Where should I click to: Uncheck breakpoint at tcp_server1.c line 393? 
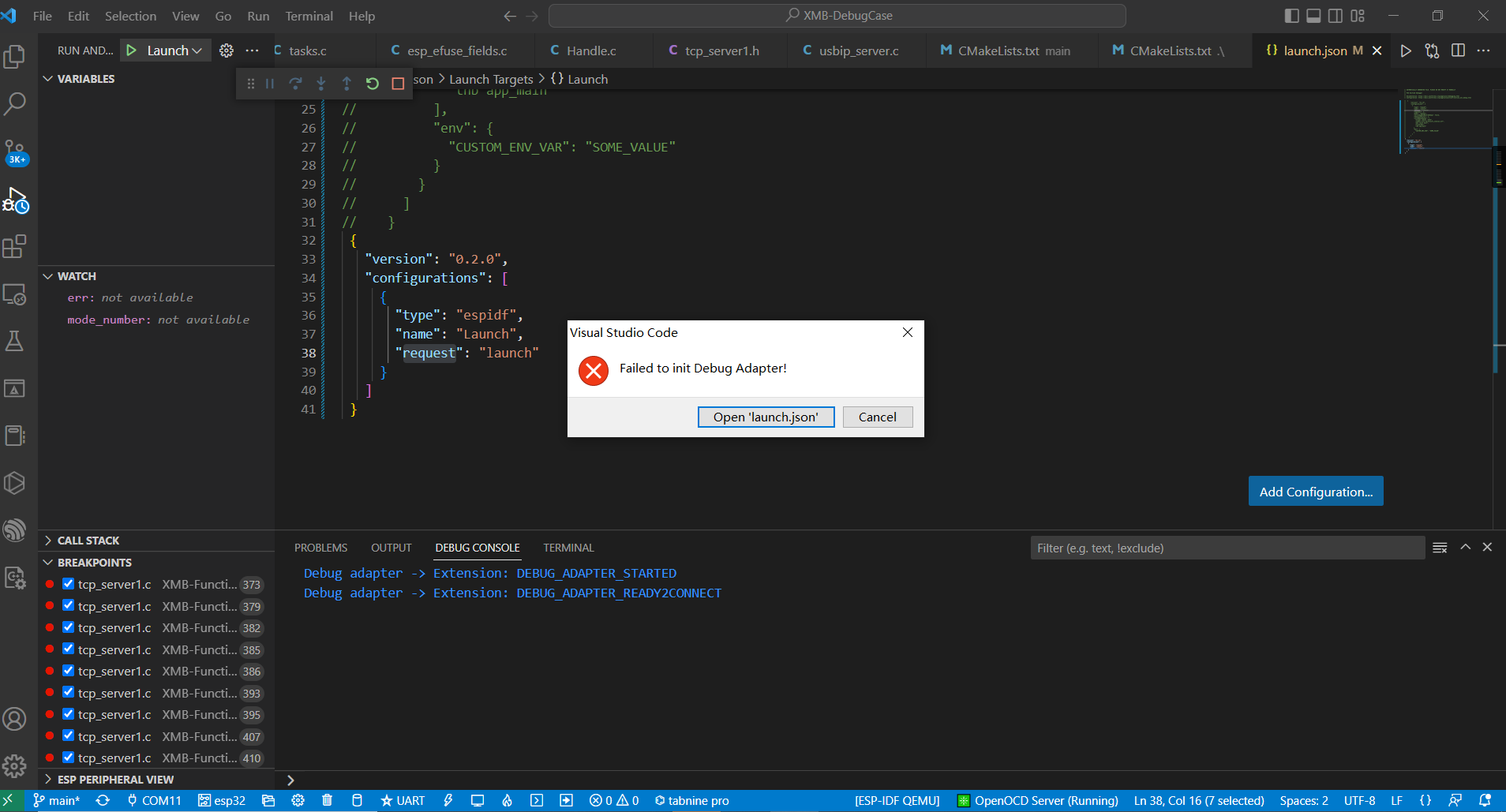pyautogui.click(x=68, y=692)
